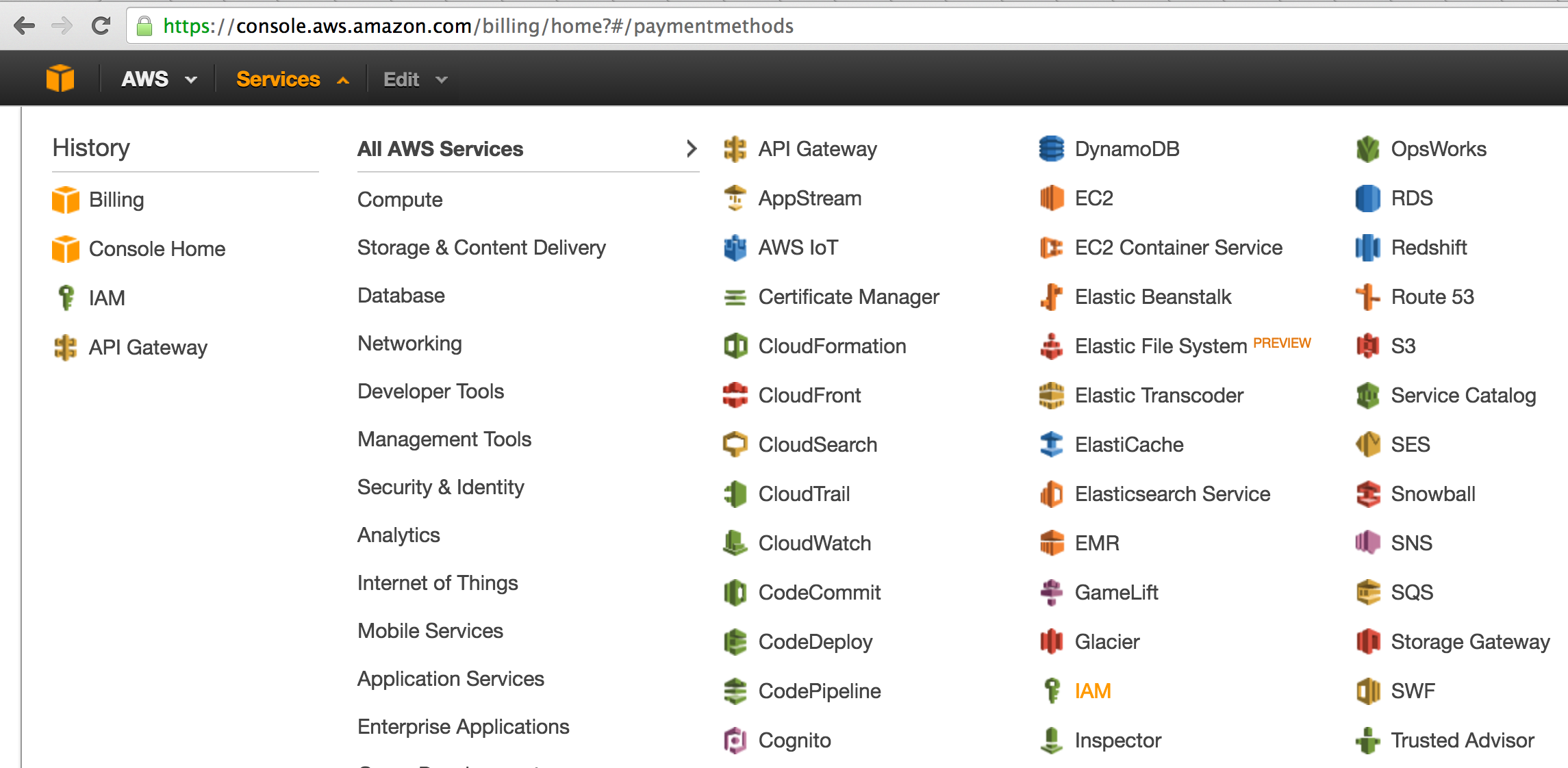Select the Developer Tools category
The width and height of the screenshot is (1568, 768).
click(x=431, y=391)
